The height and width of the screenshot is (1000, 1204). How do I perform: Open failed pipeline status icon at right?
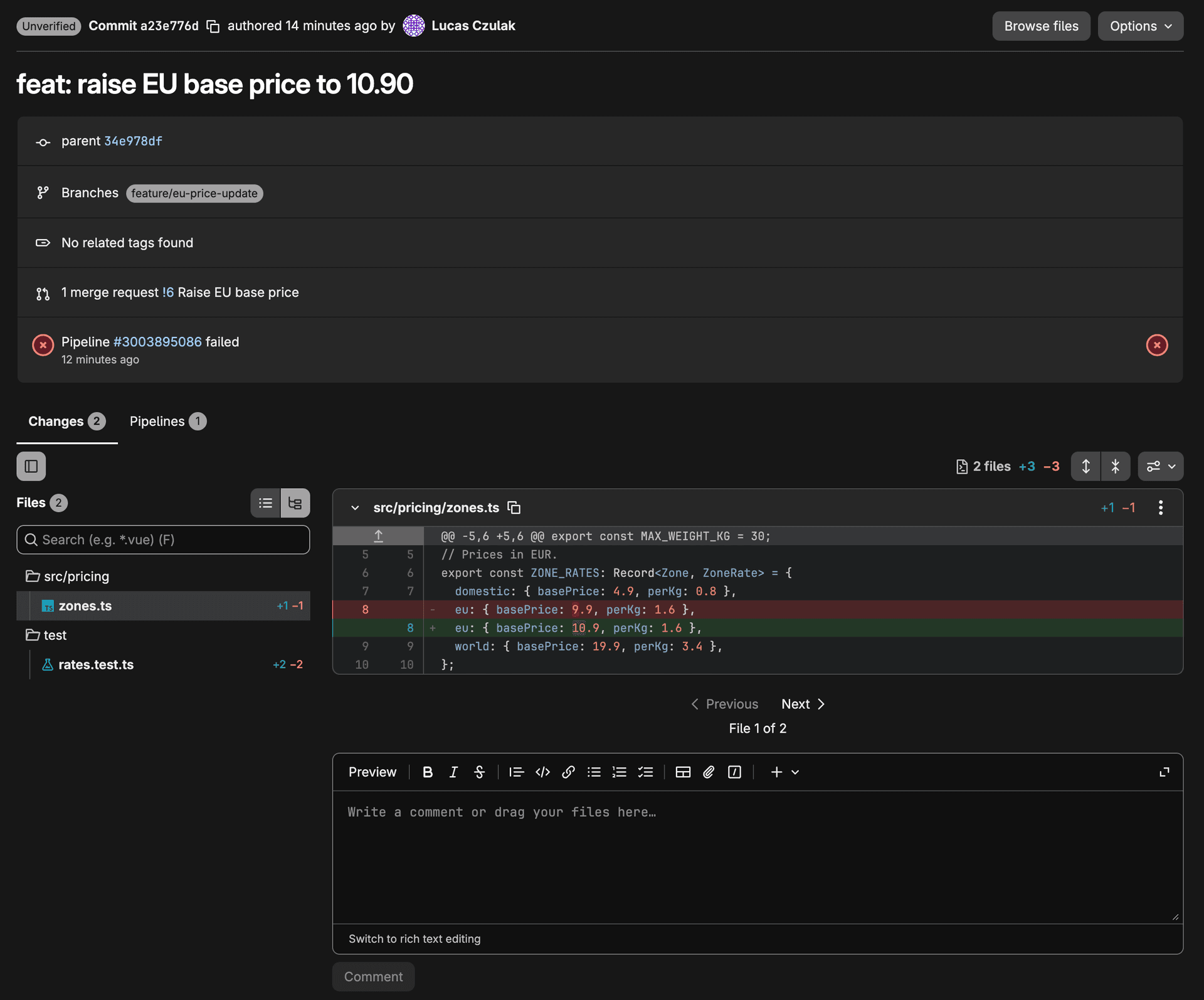coord(1157,345)
